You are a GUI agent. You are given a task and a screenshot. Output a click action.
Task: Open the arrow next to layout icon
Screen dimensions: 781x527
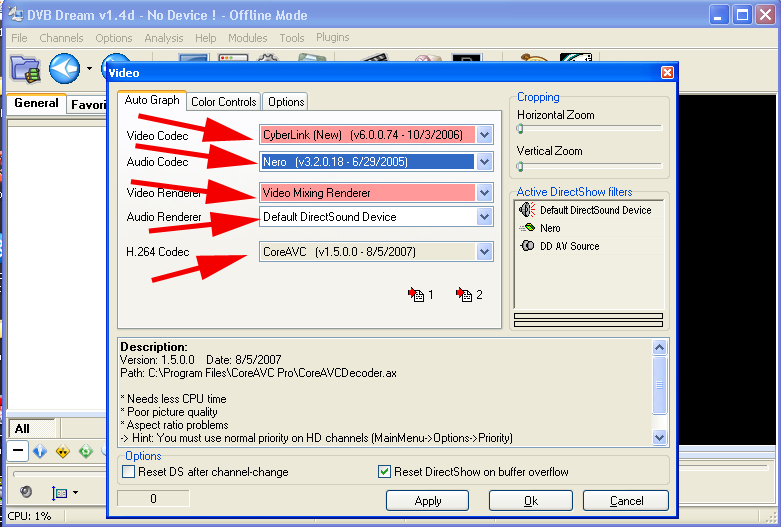[x=75, y=493]
